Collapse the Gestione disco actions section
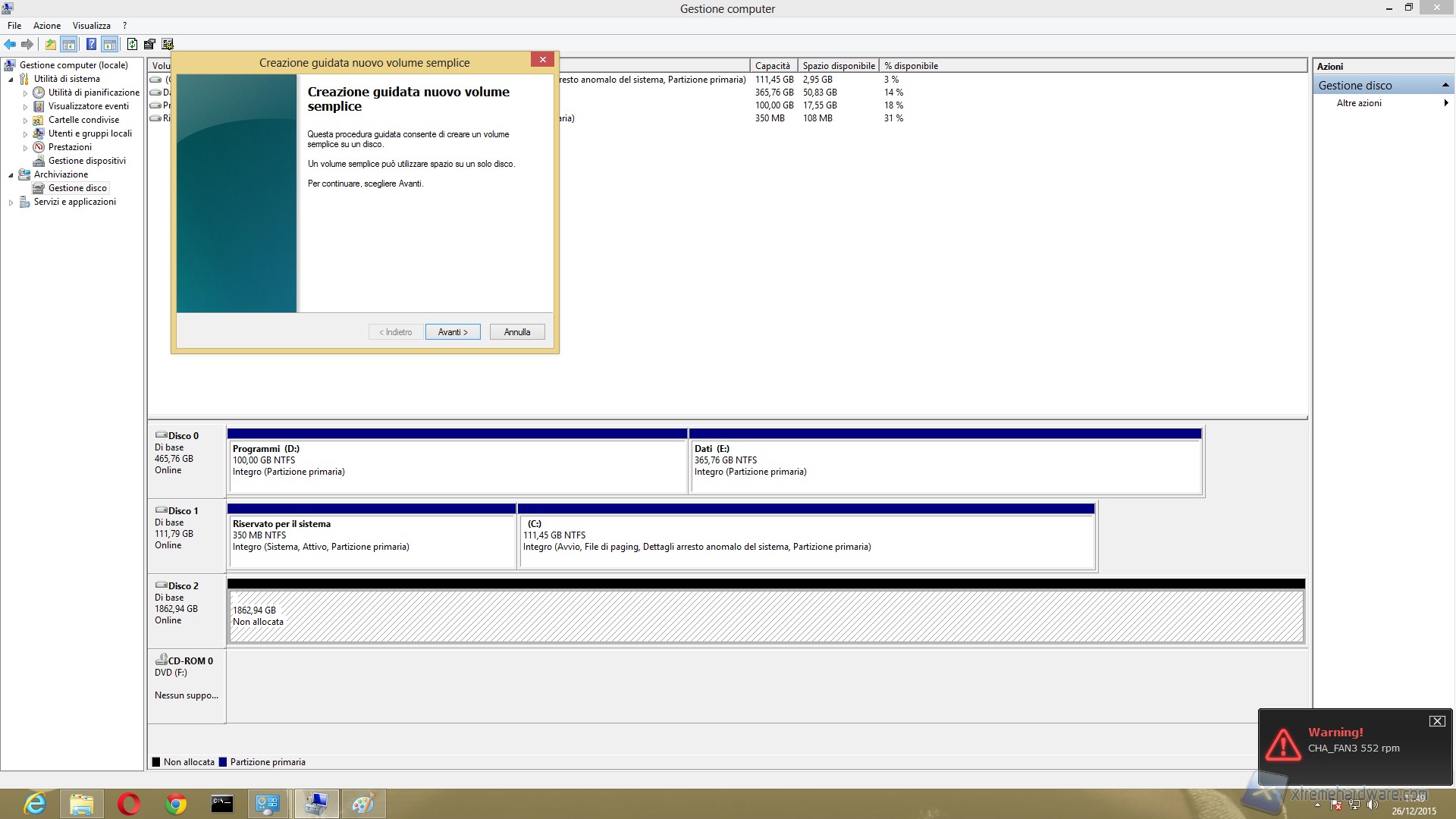Image resolution: width=1456 pixels, height=819 pixels. tap(1445, 85)
